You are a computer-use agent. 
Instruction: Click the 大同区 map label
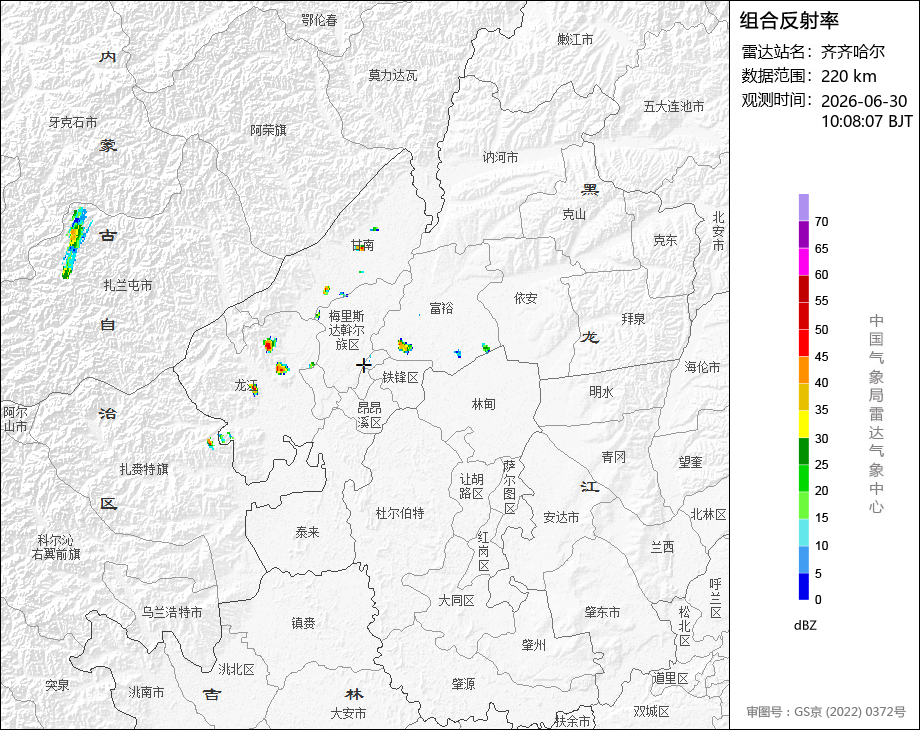tap(456, 601)
